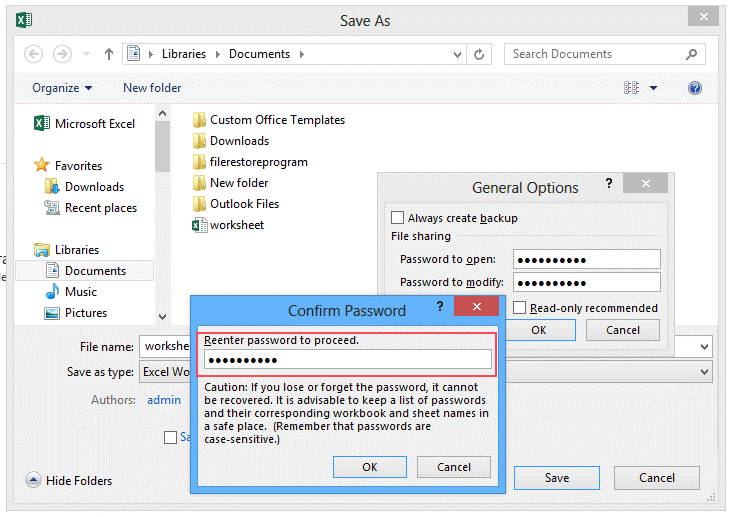Screen dimensions: 732x517
Task: Open help in the General Options dialog
Action: (609, 183)
